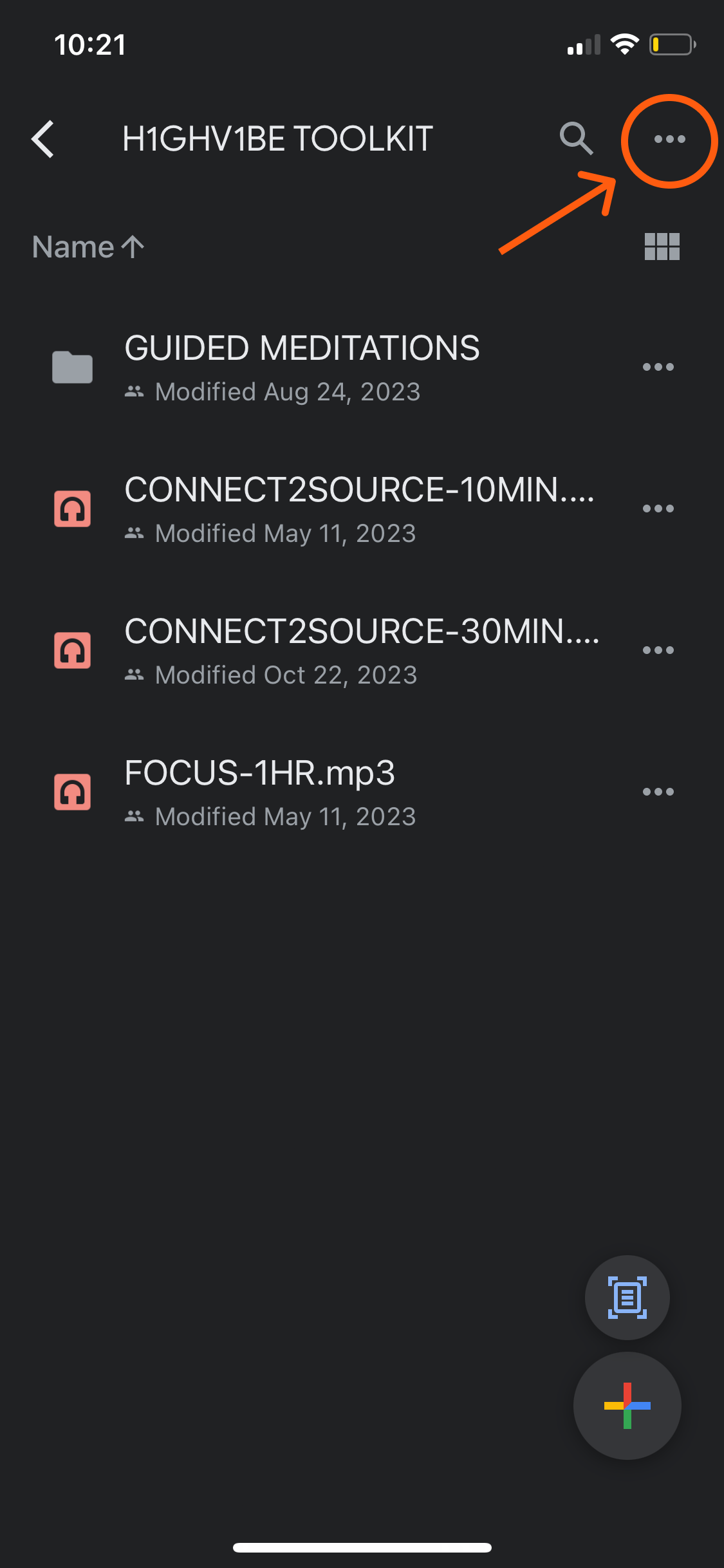This screenshot has width=724, height=1568.
Task: Tap the H1GHV1BE TOOLKIT folder title
Action: pos(277,139)
